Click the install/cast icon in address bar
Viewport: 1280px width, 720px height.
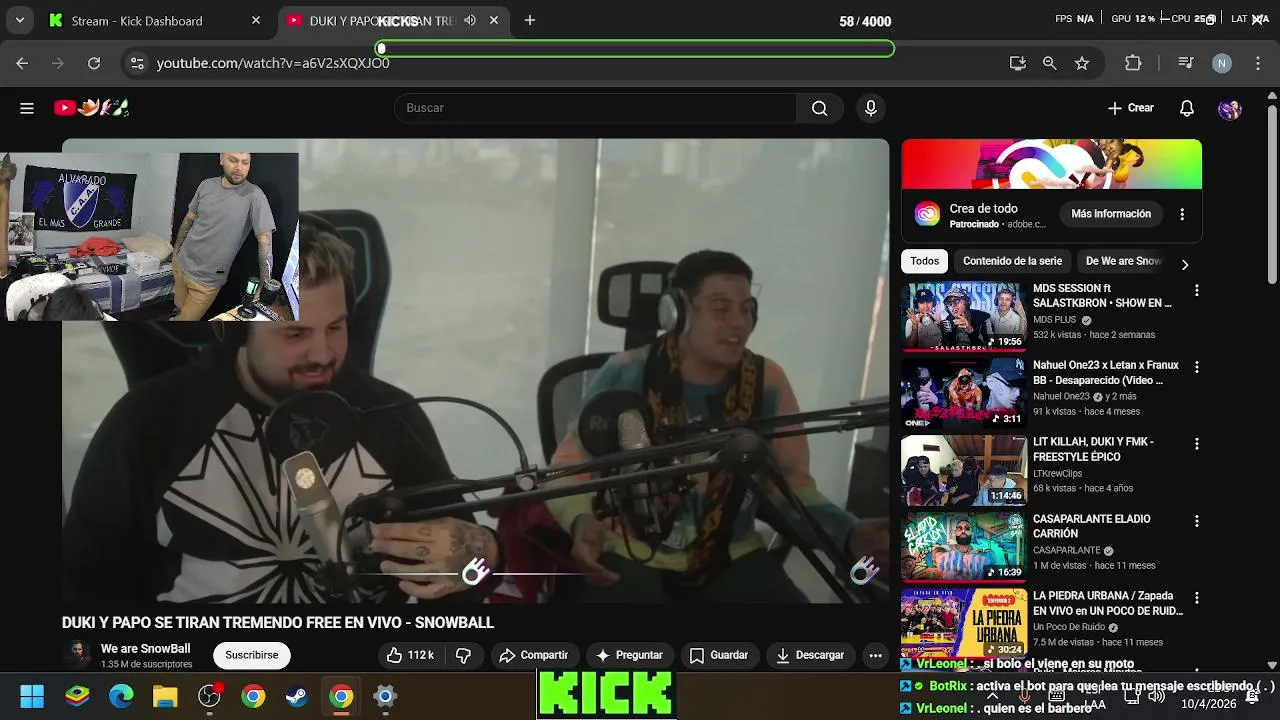tap(1018, 63)
